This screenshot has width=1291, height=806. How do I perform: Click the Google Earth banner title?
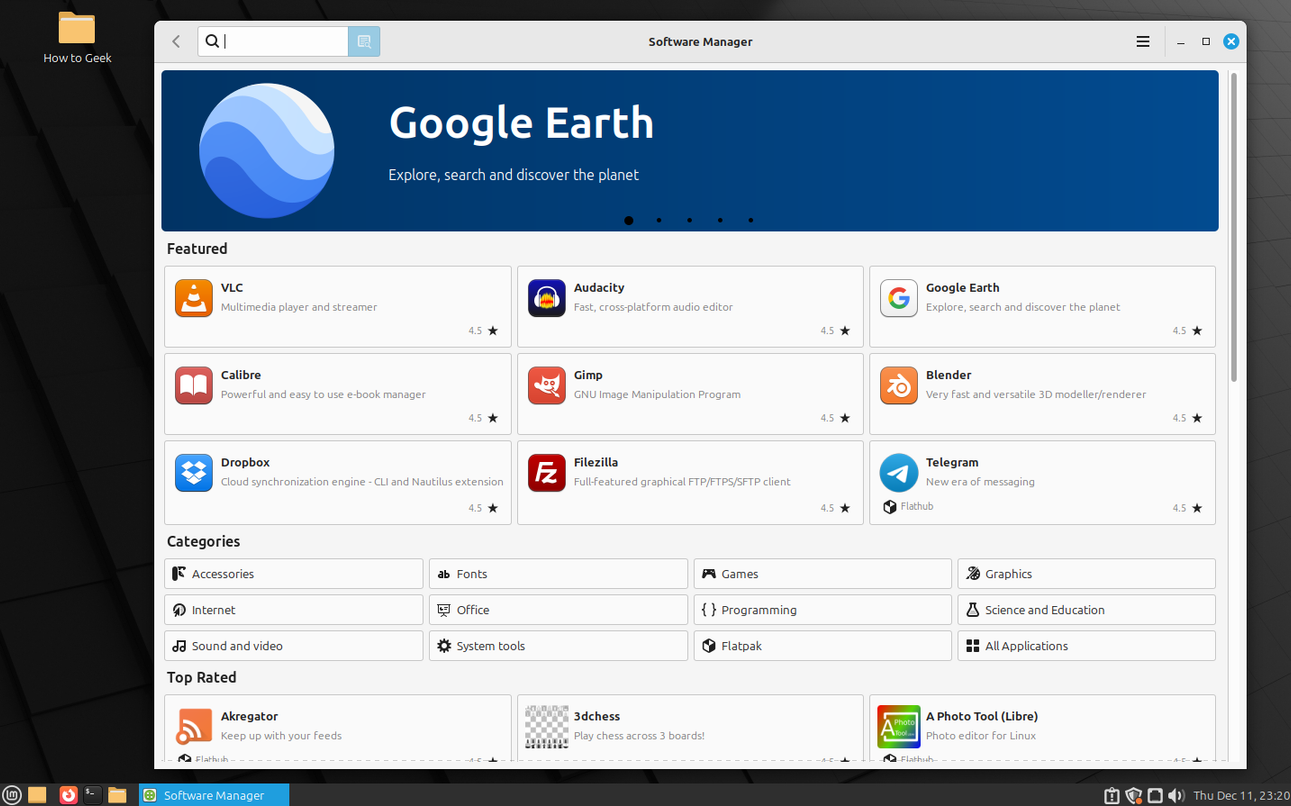(521, 123)
